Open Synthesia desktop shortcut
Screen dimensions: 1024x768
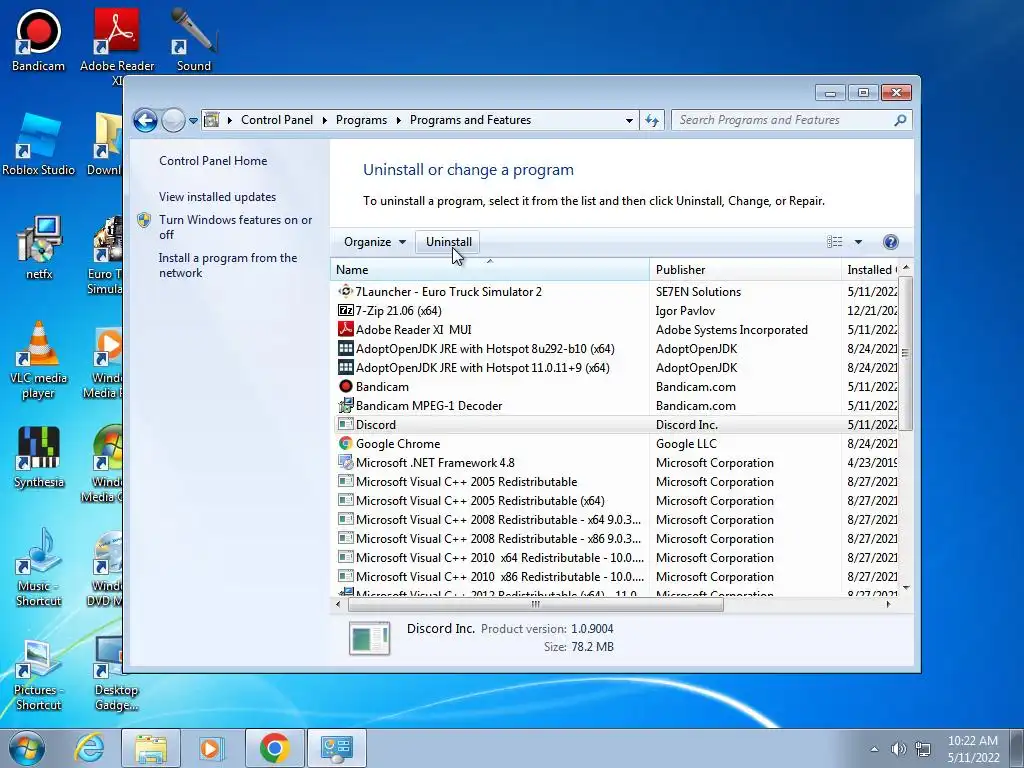[x=39, y=457]
